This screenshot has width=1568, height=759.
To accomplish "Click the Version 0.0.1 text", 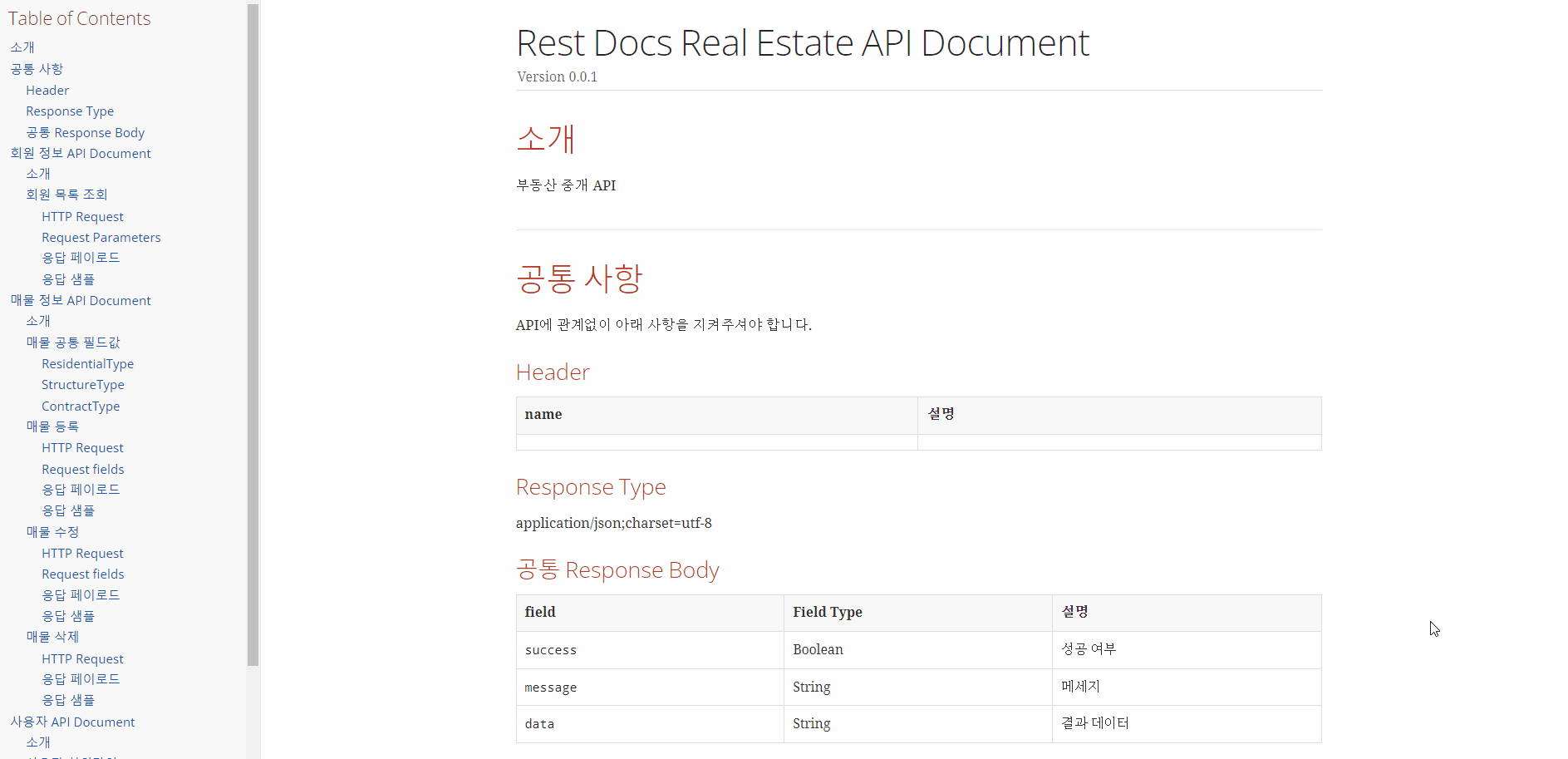I will (557, 76).
